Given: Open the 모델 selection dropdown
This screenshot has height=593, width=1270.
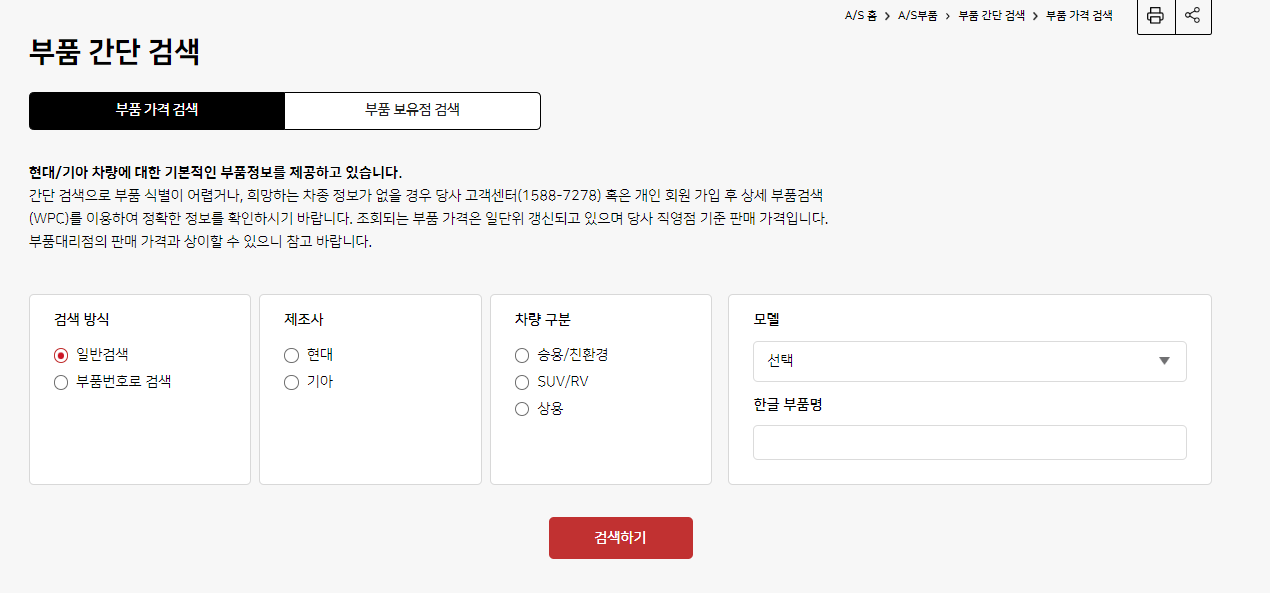Looking at the screenshot, I should (968, 361).
